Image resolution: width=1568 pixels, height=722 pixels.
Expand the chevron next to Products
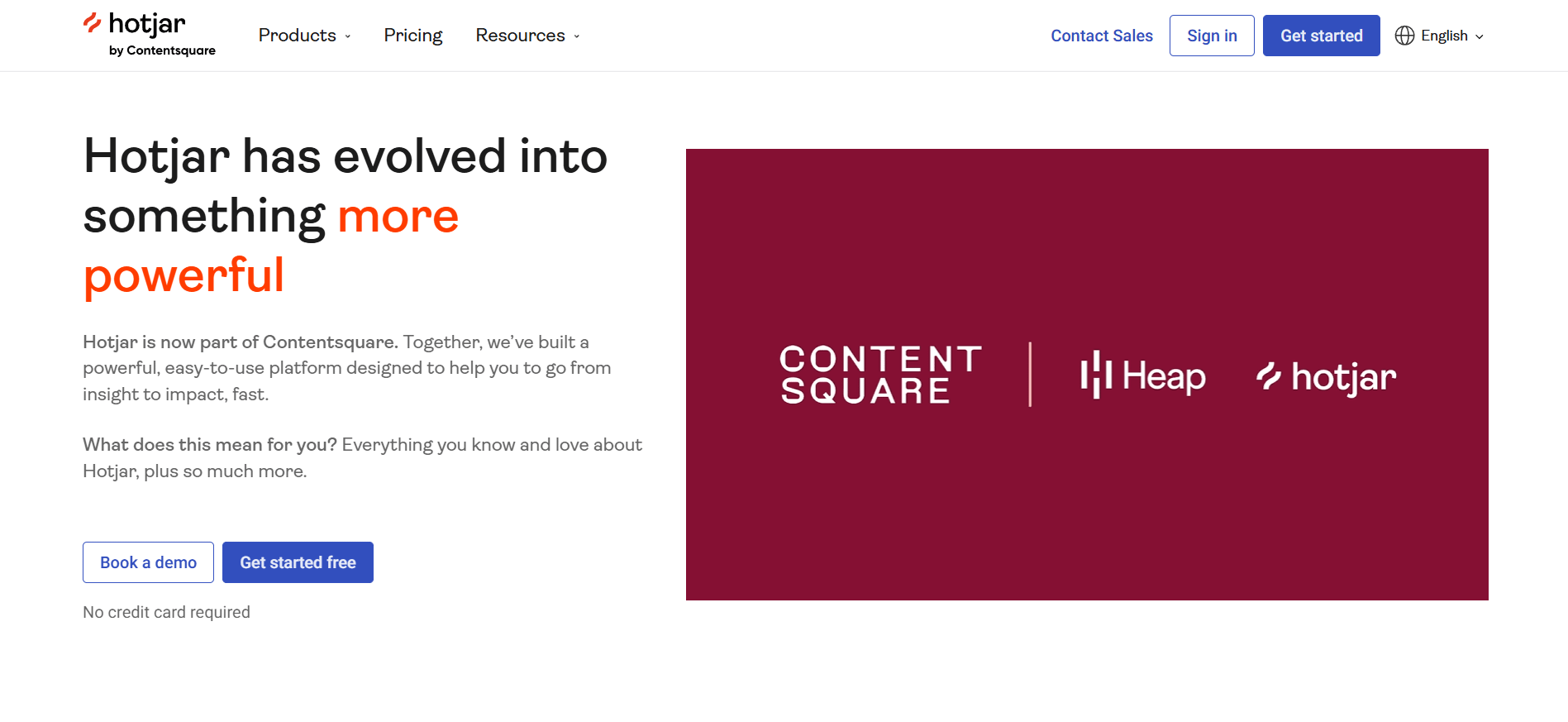[348, 36]
